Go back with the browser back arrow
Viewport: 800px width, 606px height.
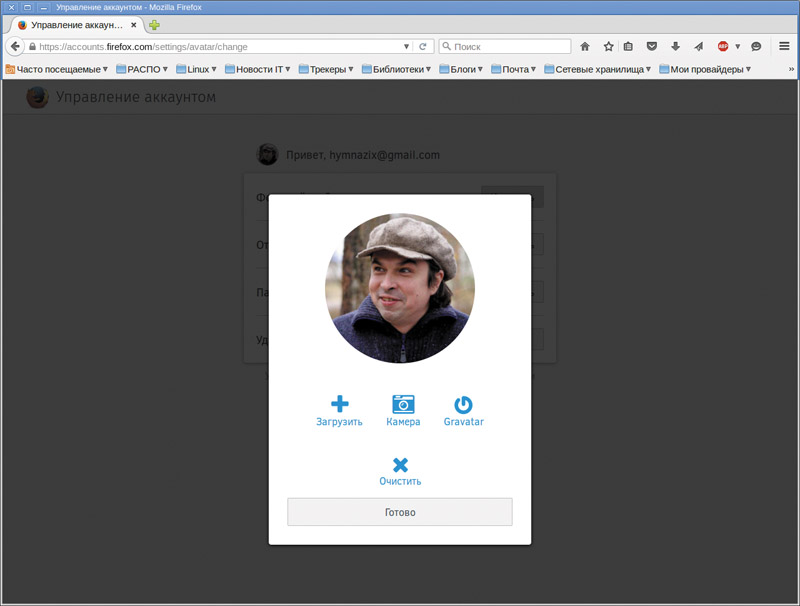click(x=15, y=46)
